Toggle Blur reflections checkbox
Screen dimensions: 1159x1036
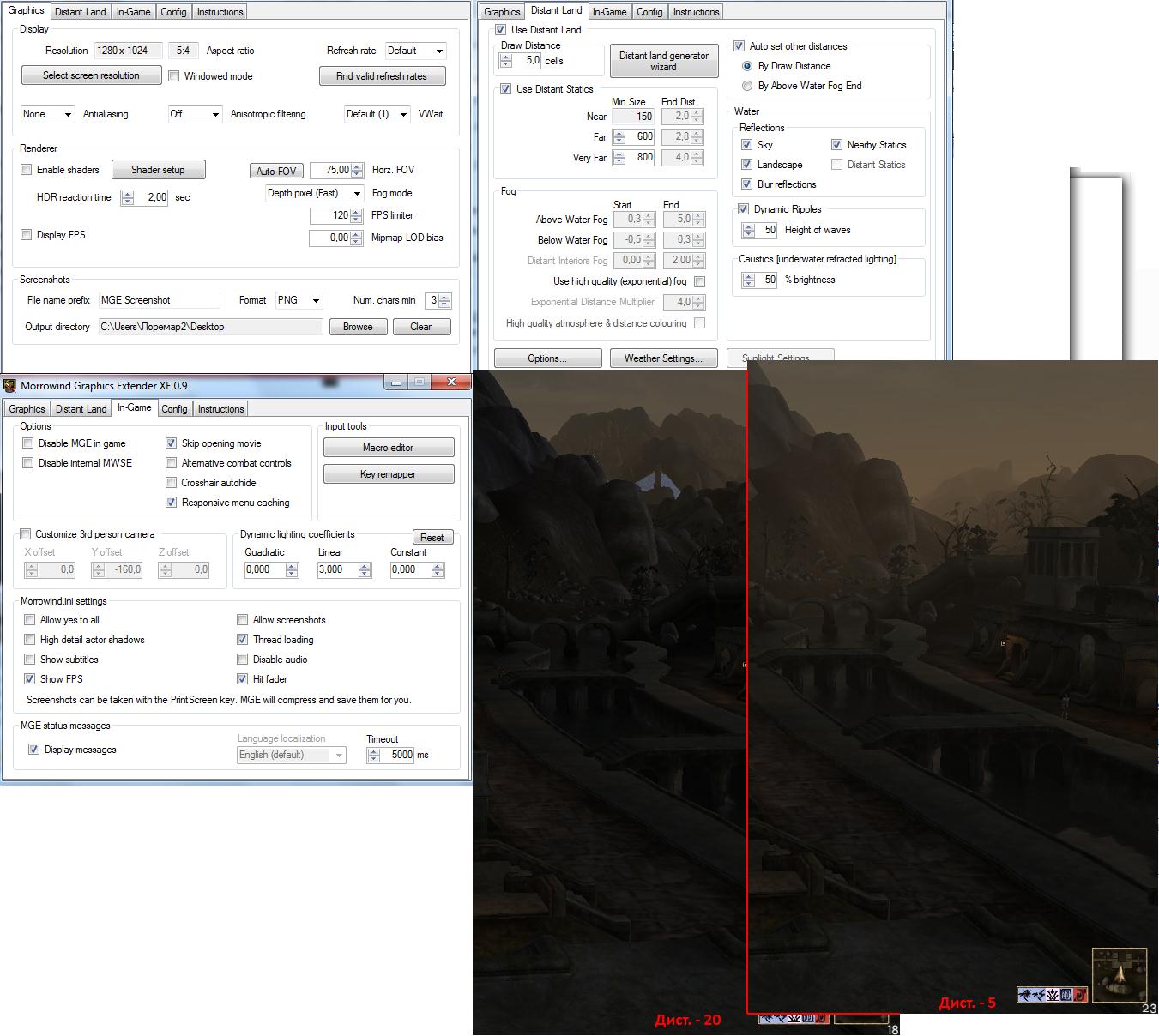pyautogui.click(x=746, y=184)
